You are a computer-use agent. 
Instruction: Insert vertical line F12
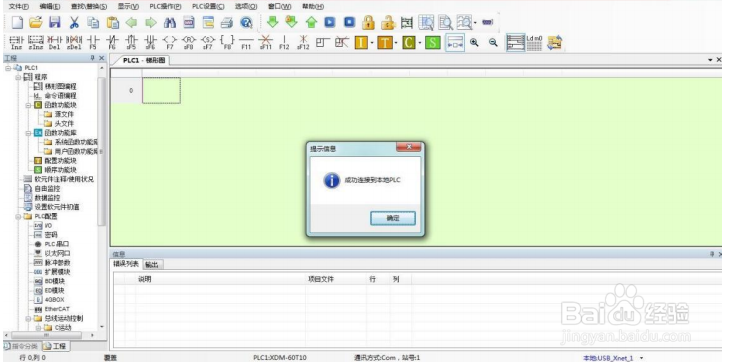coord(284,43)
